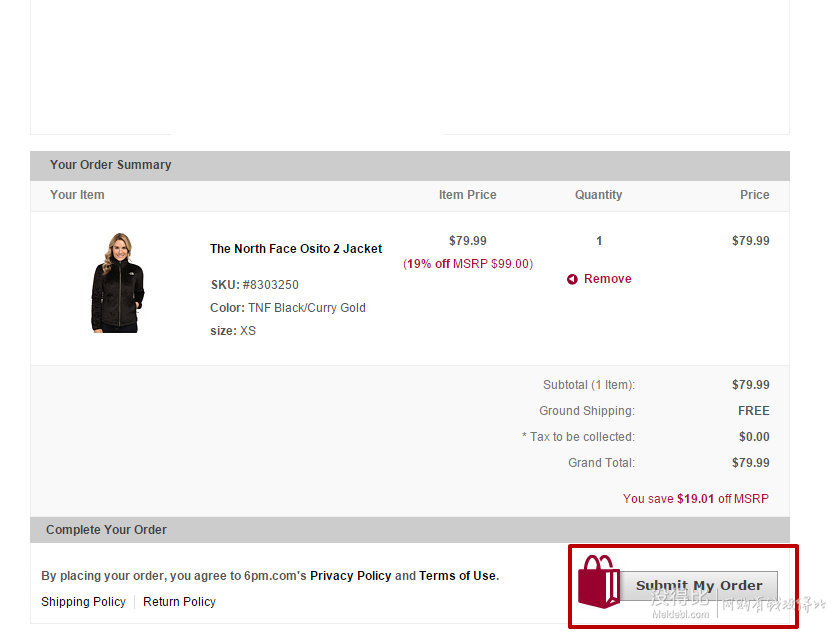Viewport: 837px width, 638px height.
Task: Click the red shopping bag icon
Action: (599, 581)
